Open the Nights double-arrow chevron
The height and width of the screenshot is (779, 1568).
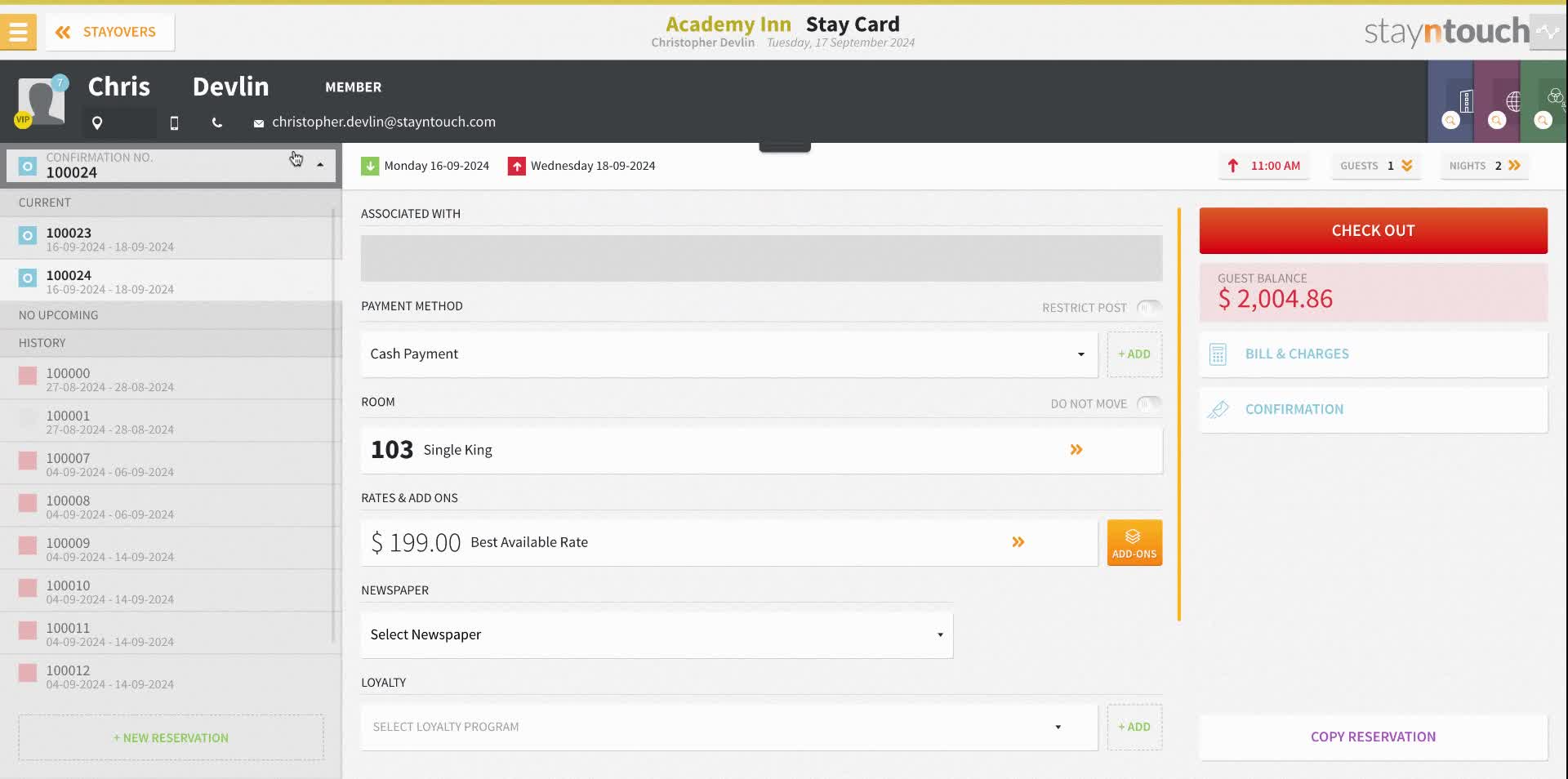click(x=1514, y=166)
